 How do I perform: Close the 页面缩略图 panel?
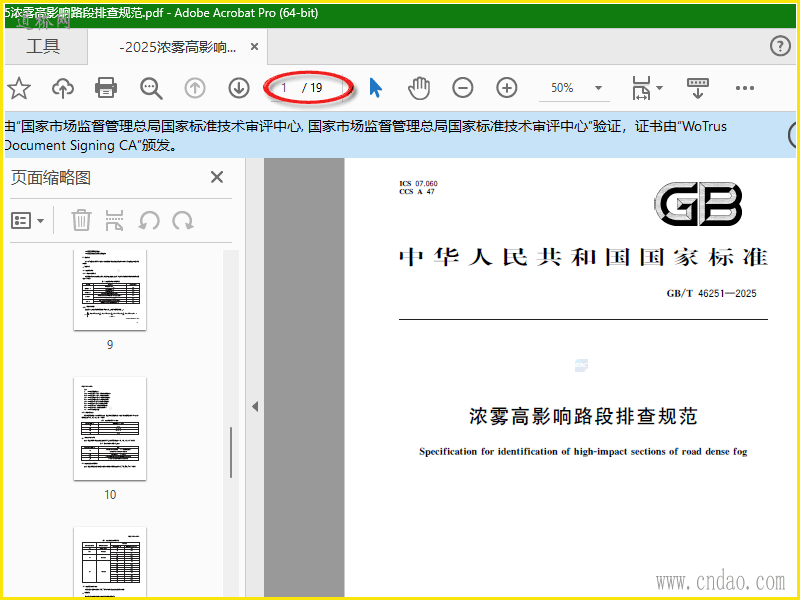(217, 177)
